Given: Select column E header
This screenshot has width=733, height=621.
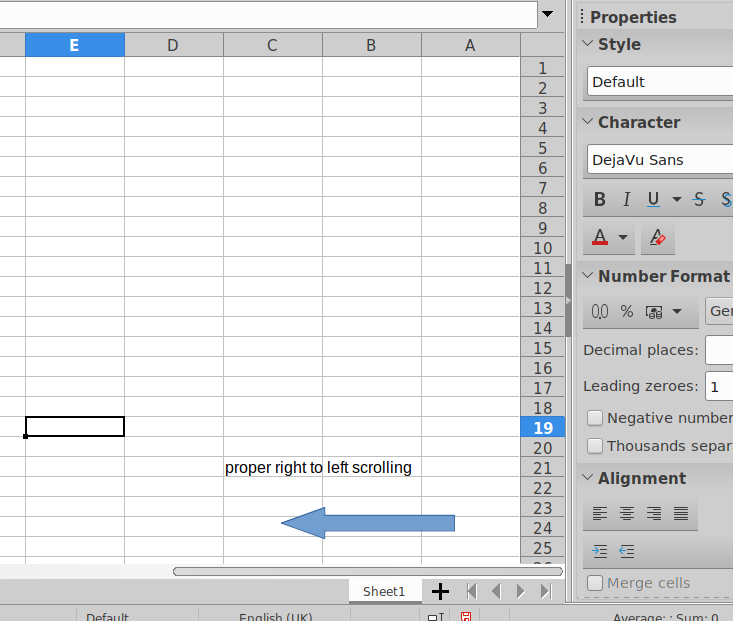Looking at the screenshot, I should [x=74, y=45].
